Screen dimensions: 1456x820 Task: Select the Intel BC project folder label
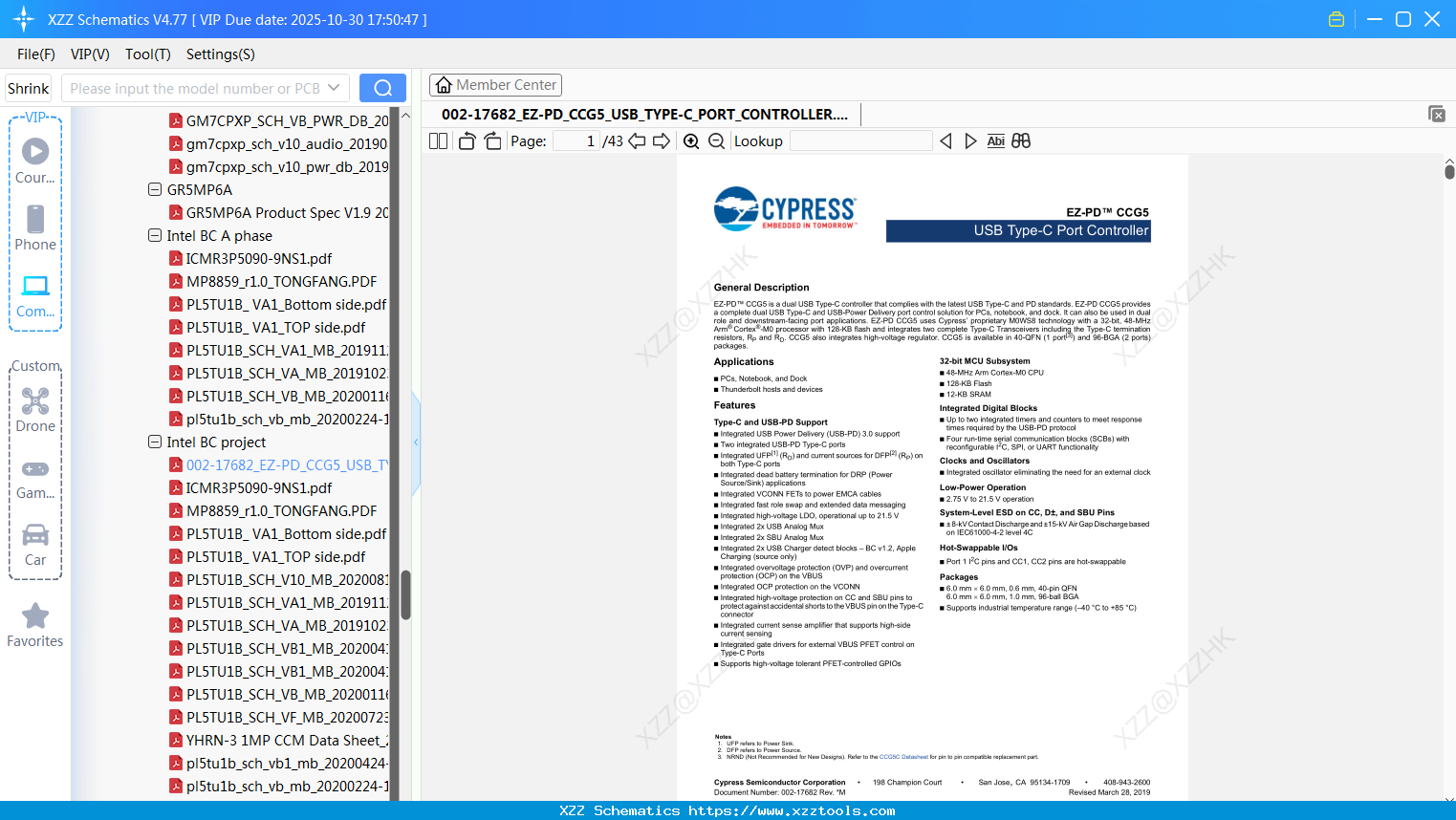coord(216,442)
